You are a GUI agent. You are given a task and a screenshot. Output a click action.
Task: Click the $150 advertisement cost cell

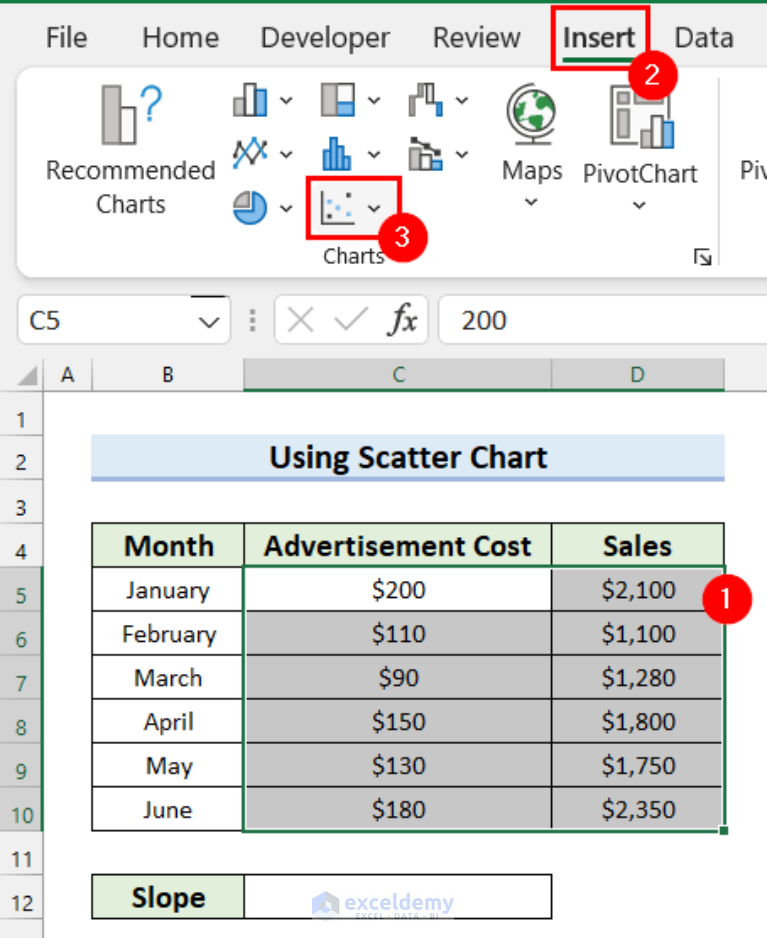(x=398, y=721)
